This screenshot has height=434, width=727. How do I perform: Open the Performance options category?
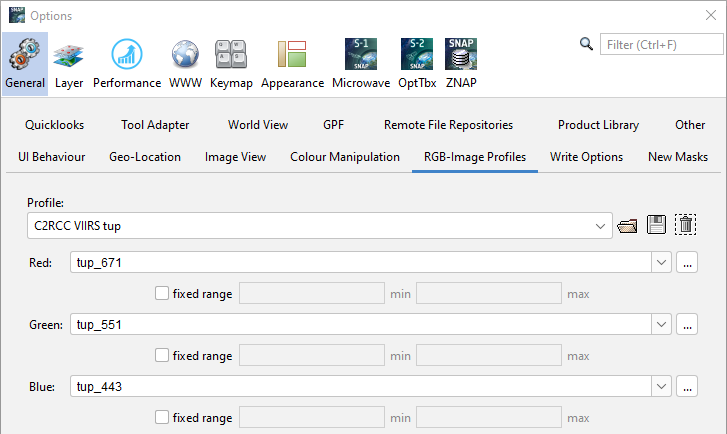pos(127,64)
